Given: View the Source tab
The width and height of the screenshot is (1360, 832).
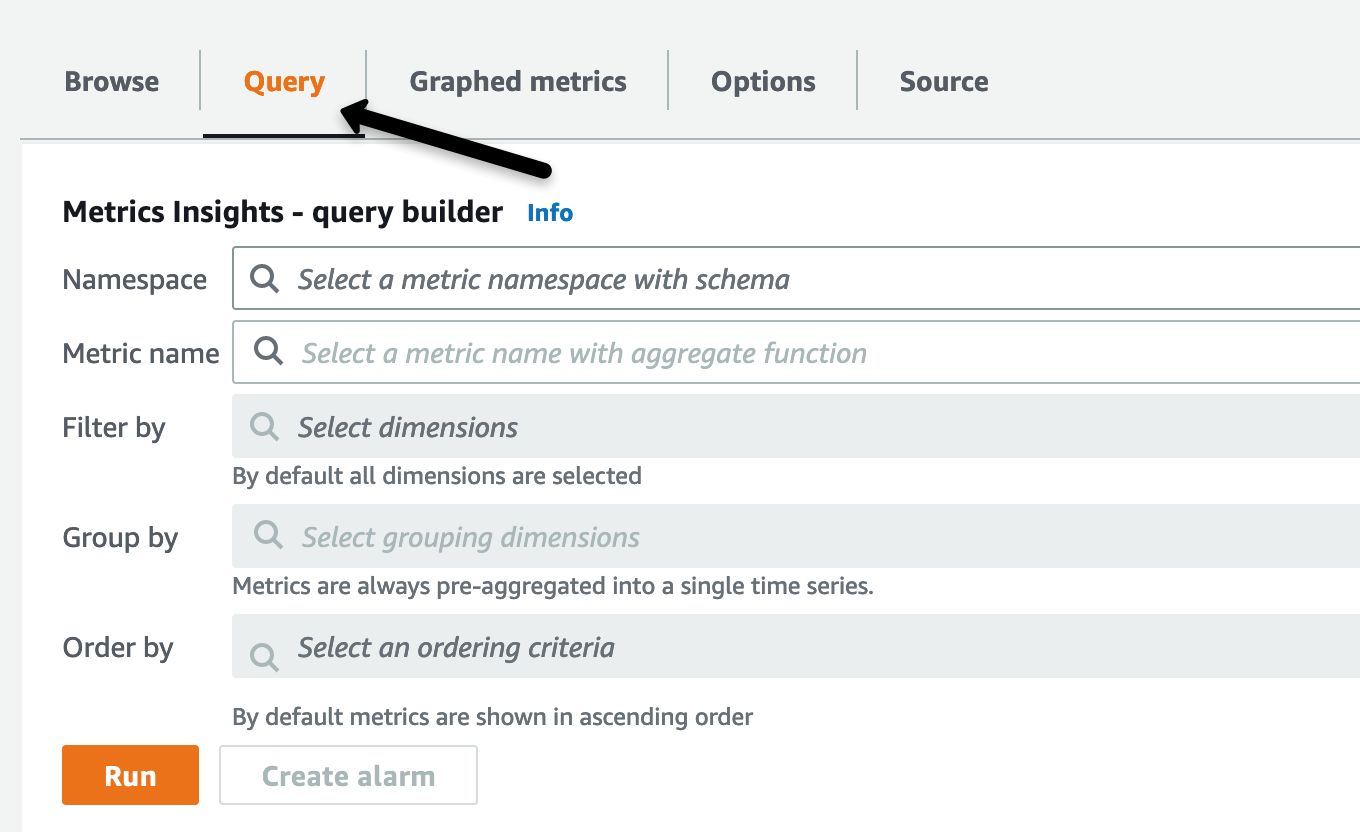Looking at the screenshot, I should point(944,81).
